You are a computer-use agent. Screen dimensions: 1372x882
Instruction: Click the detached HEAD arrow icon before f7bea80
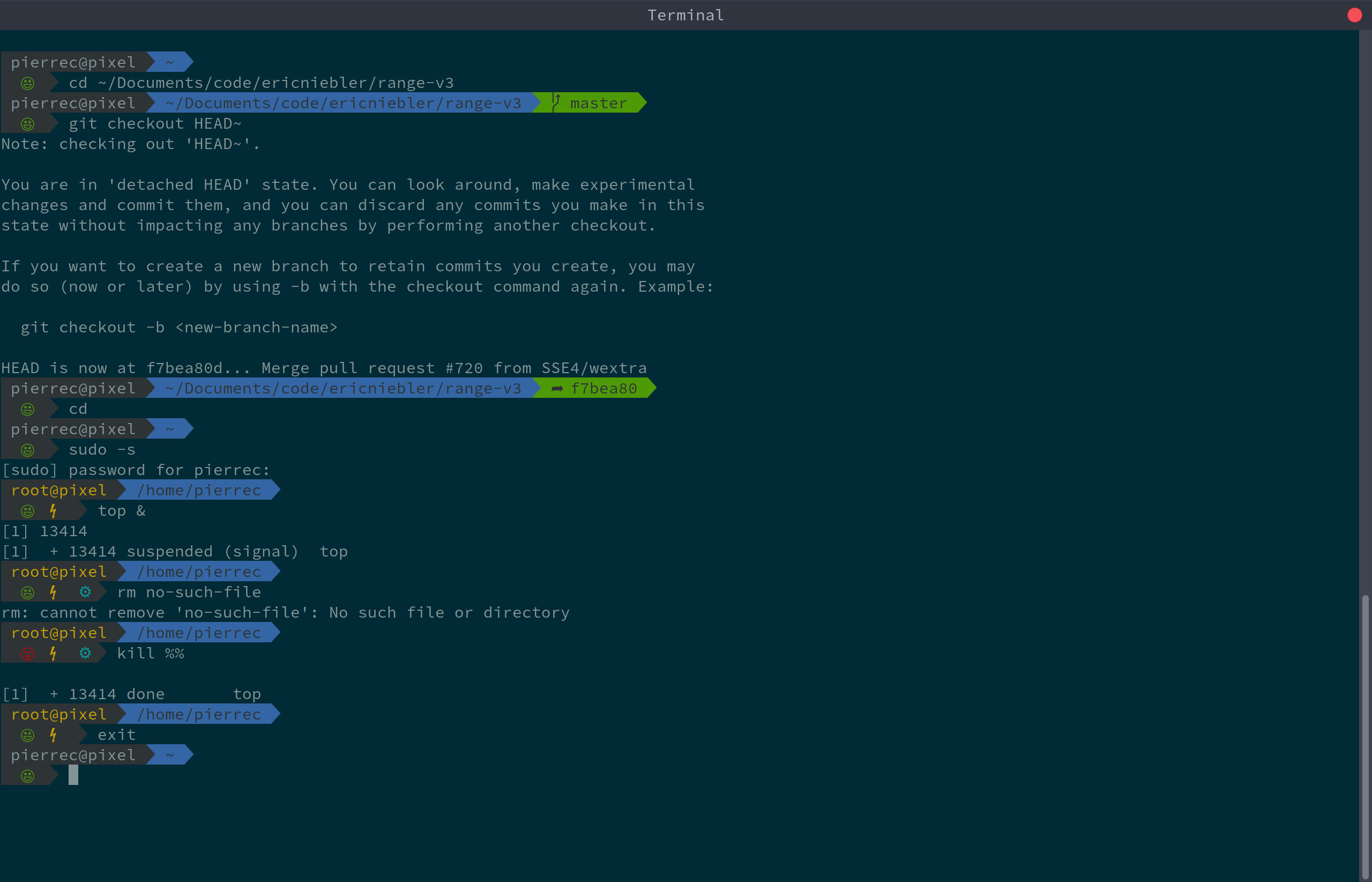557,388
